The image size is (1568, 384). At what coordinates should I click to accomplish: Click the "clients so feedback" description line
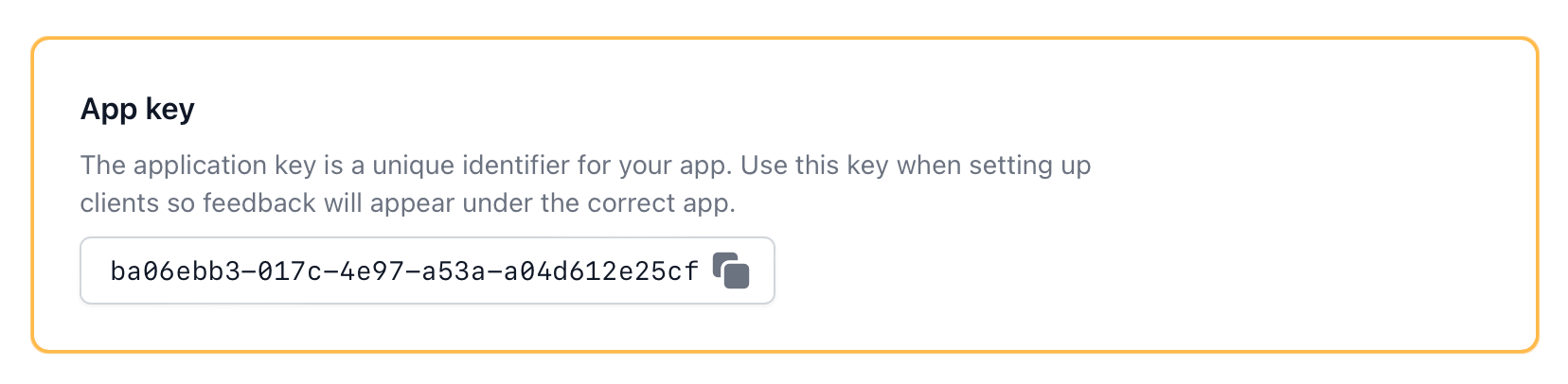pos(407,203)
